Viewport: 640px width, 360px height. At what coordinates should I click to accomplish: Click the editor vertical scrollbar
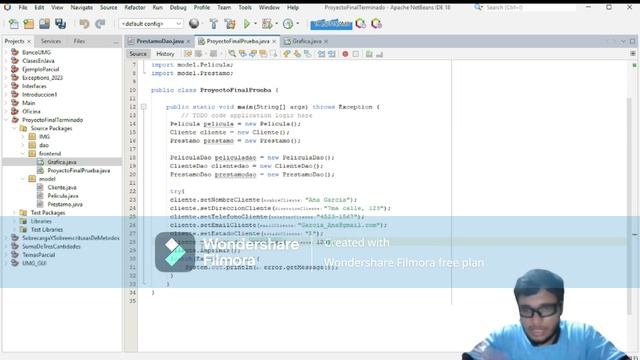tap(629, 206)
